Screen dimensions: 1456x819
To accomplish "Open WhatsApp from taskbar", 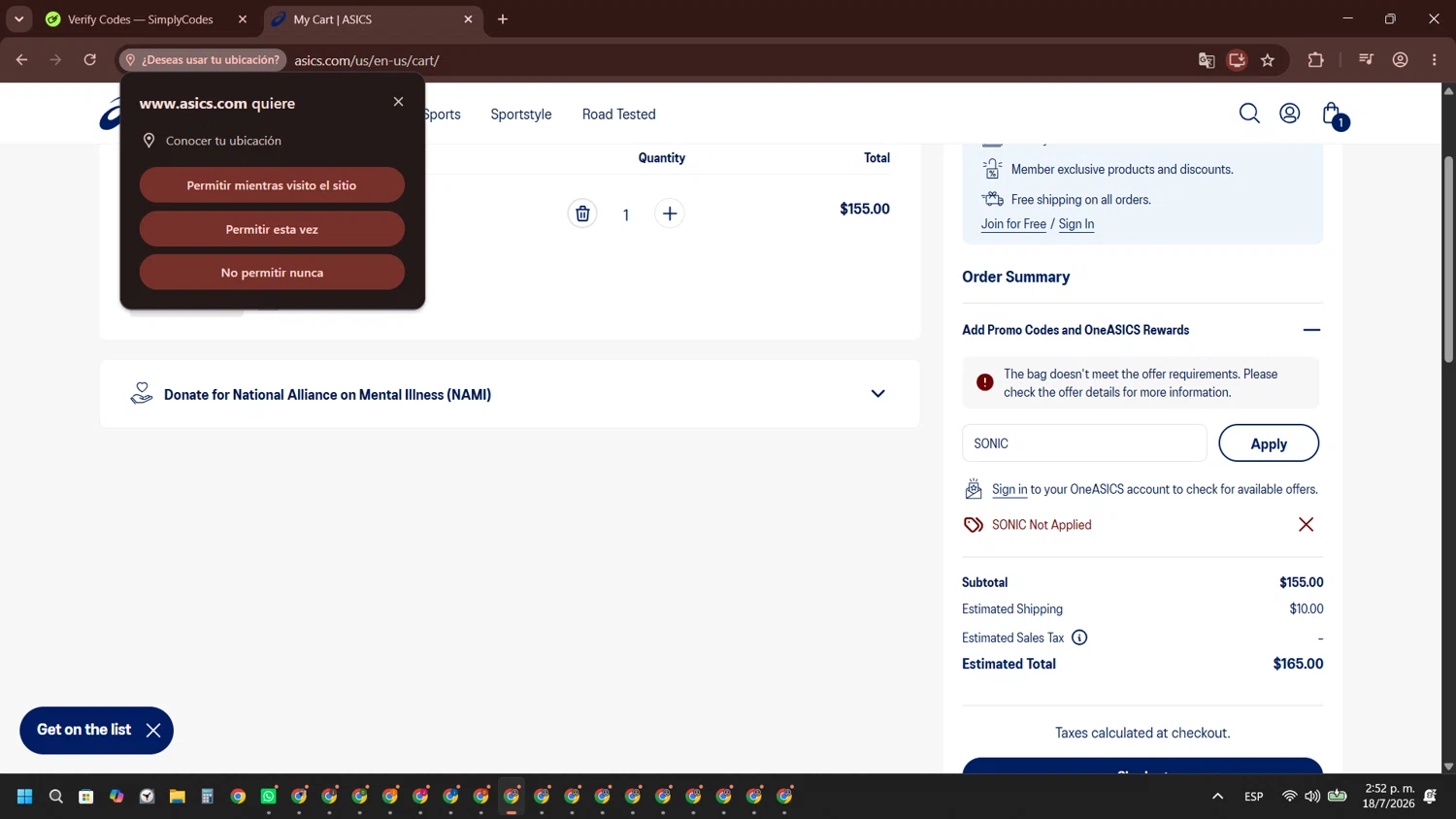I will [x=269, y=797].
